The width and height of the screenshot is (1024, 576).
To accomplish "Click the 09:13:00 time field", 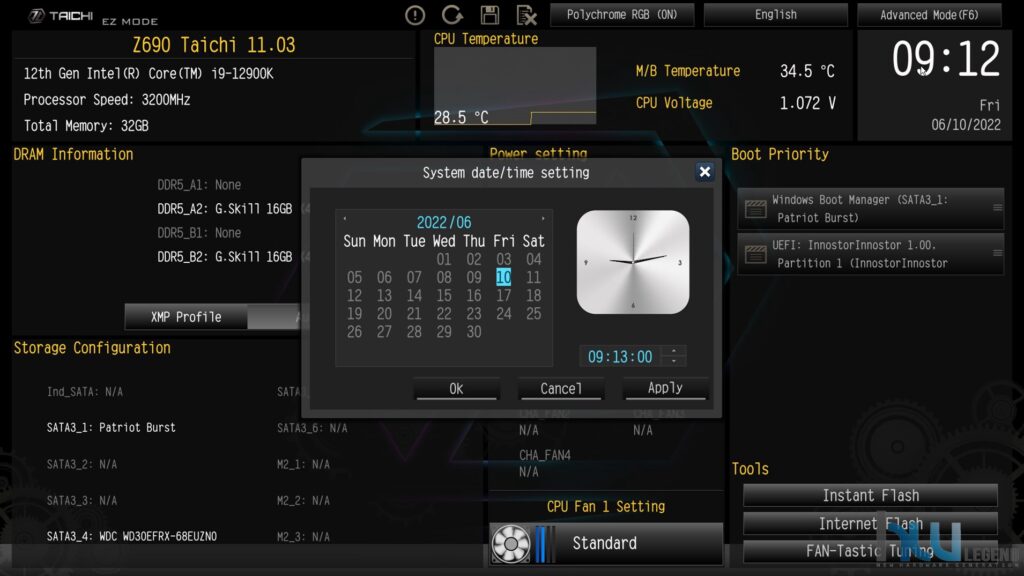I will (620, 357).
